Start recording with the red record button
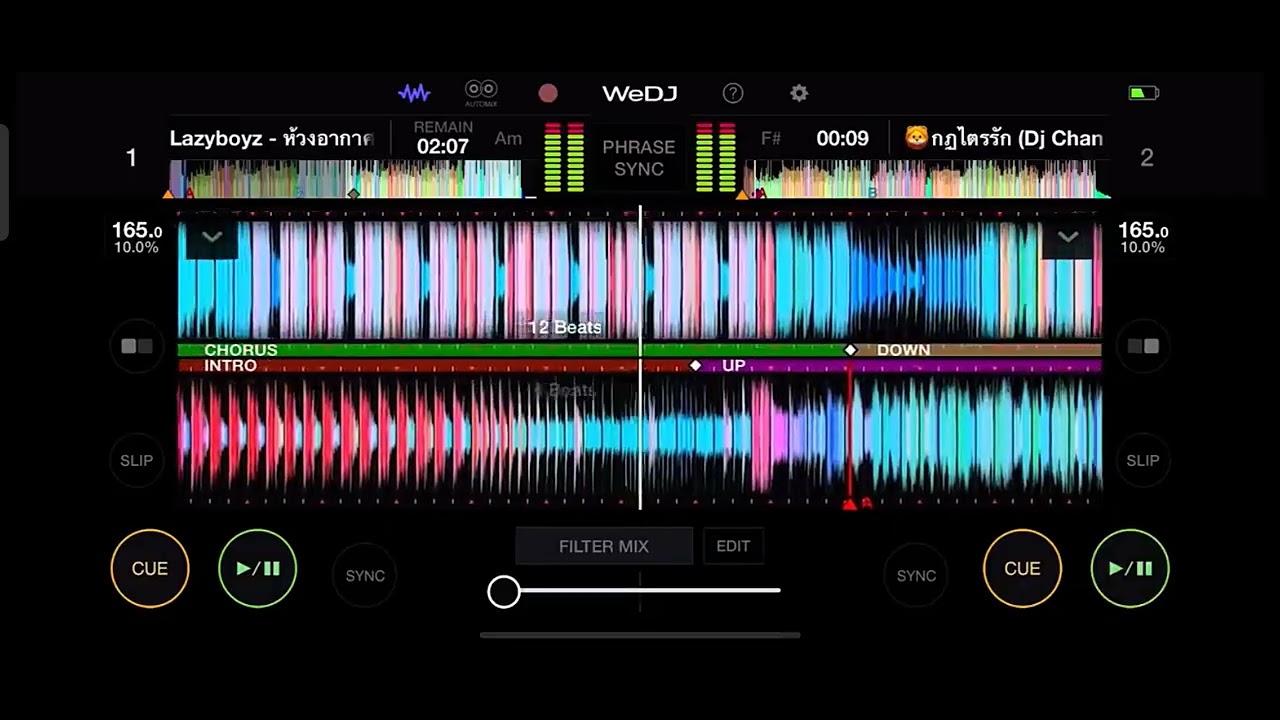This screenshot has height=720, width=1280. (548, 93)
